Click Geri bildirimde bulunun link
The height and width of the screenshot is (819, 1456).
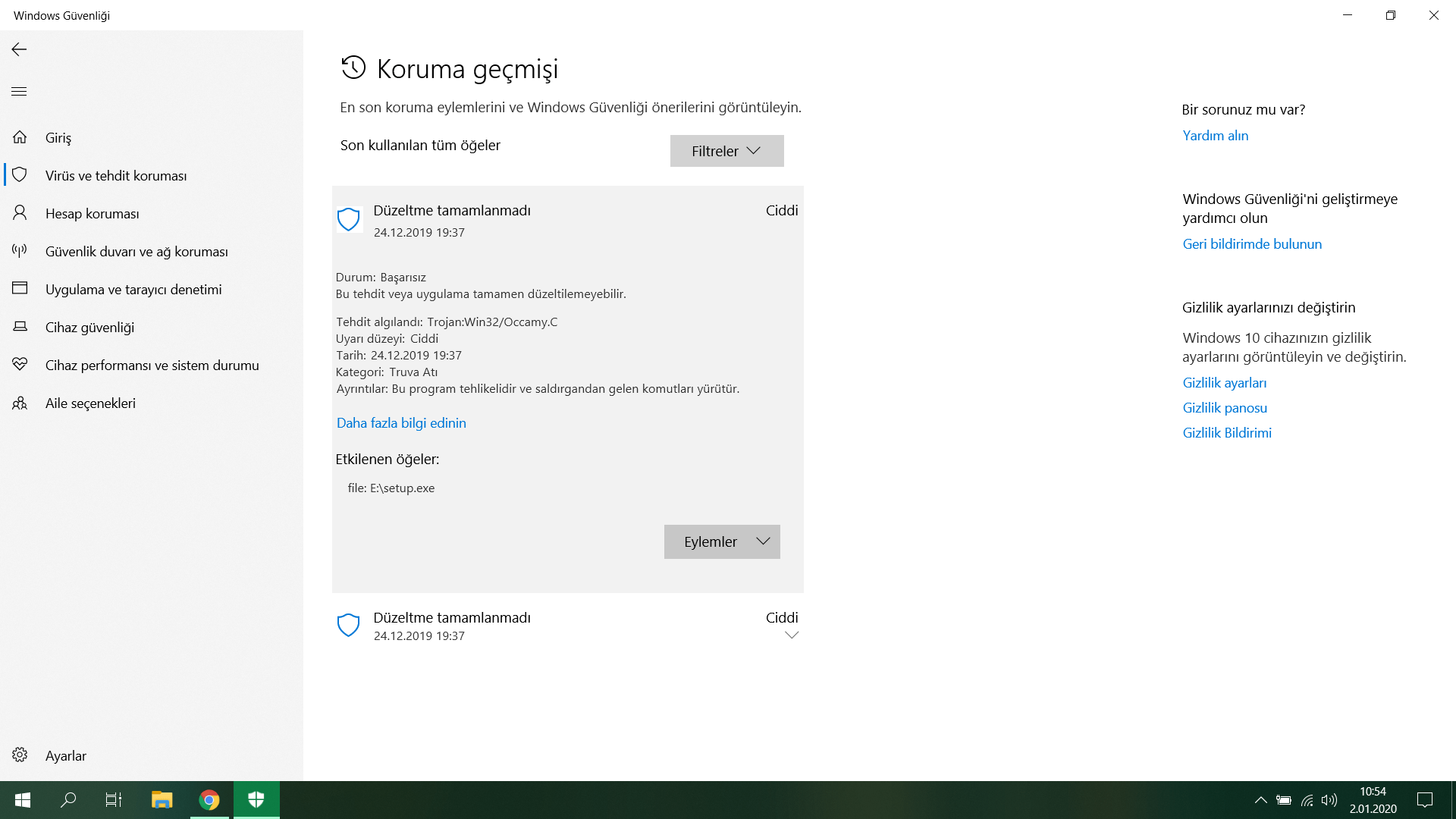(1252, 244)
